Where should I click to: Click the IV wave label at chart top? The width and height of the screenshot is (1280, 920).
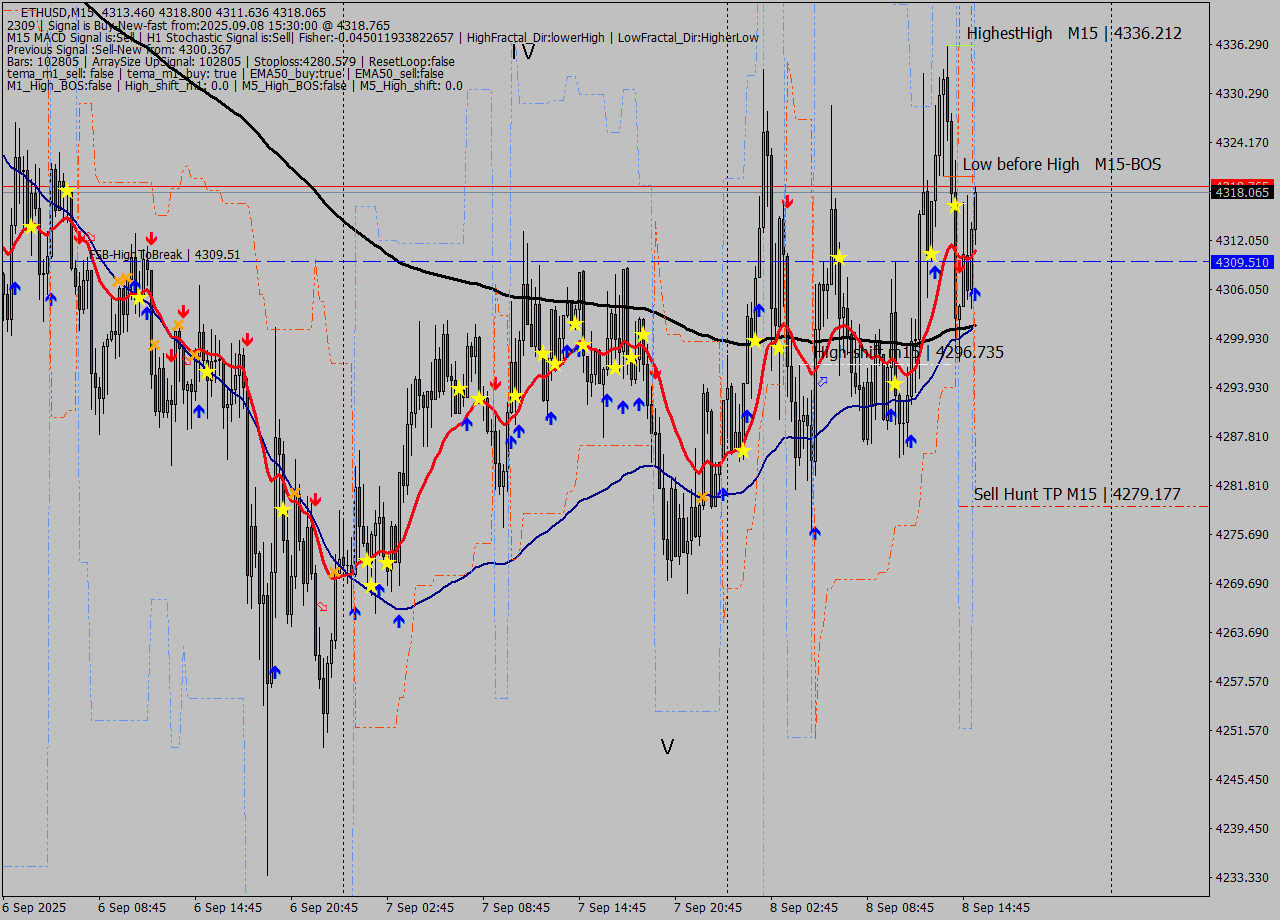click(x=523, y=52)
